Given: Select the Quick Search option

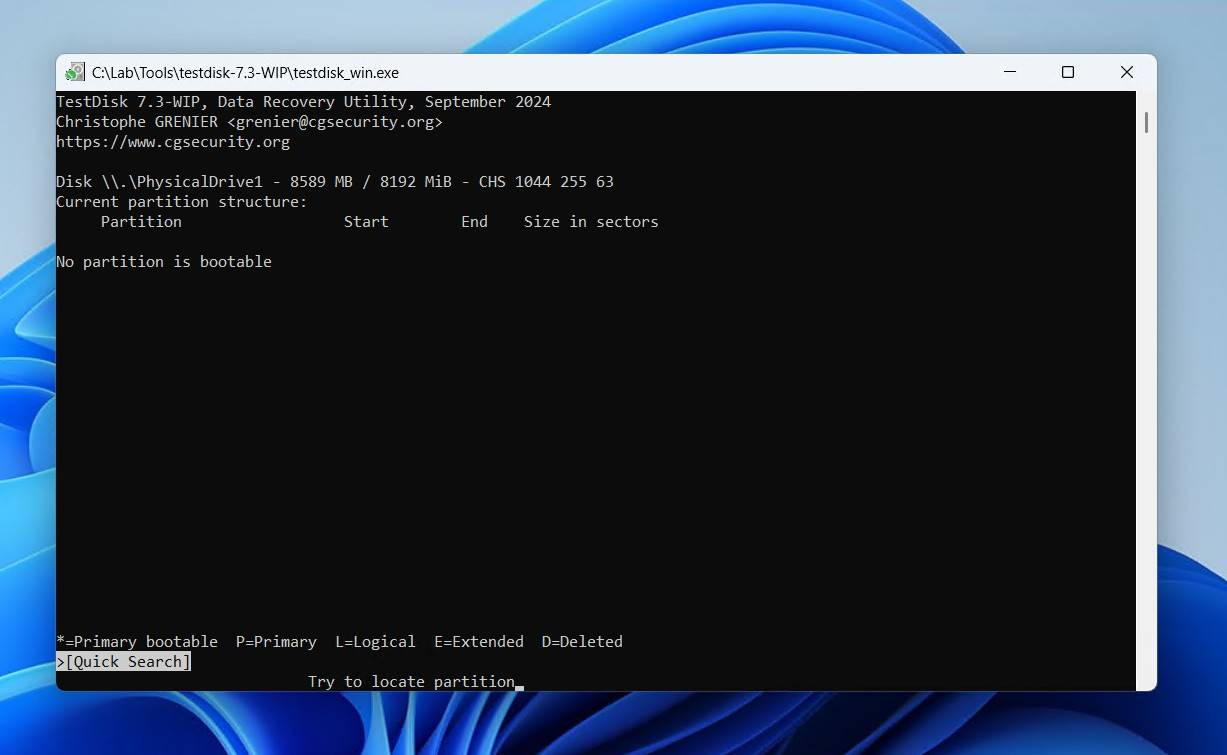Looking at the screenshot, I should (124, 662).
